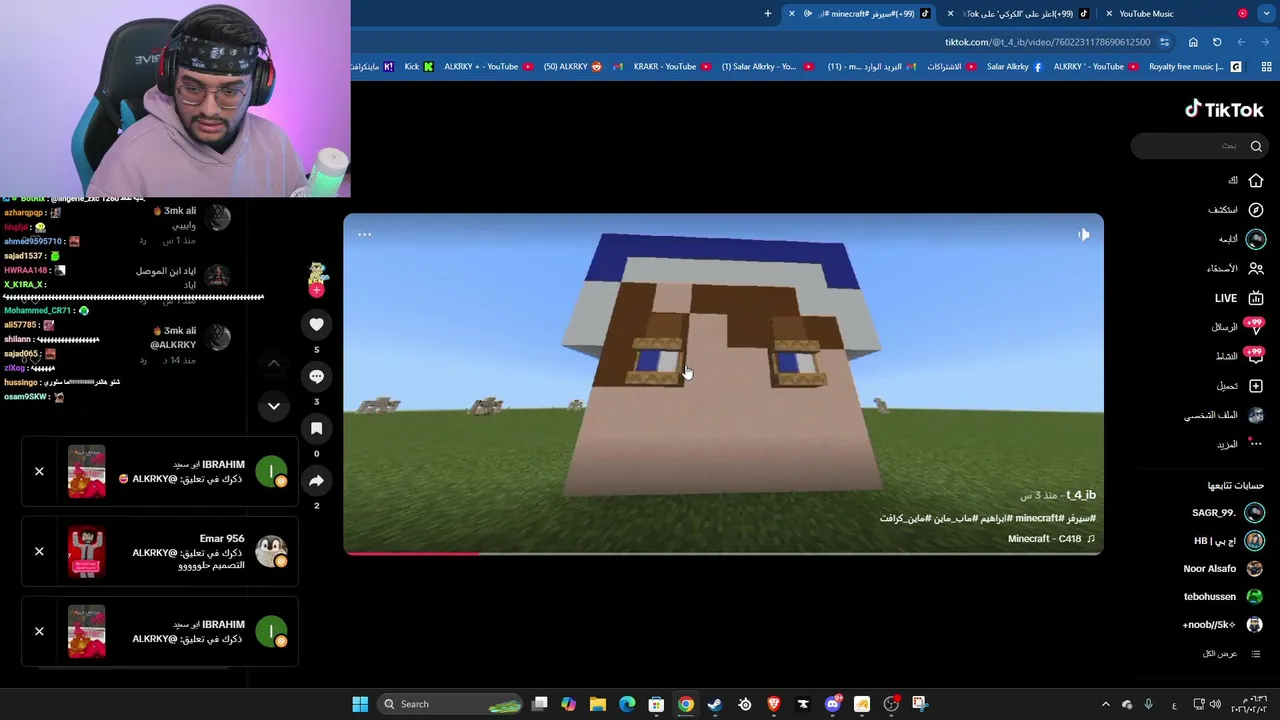Open Brave browser from the taskbar

[773, 704]
